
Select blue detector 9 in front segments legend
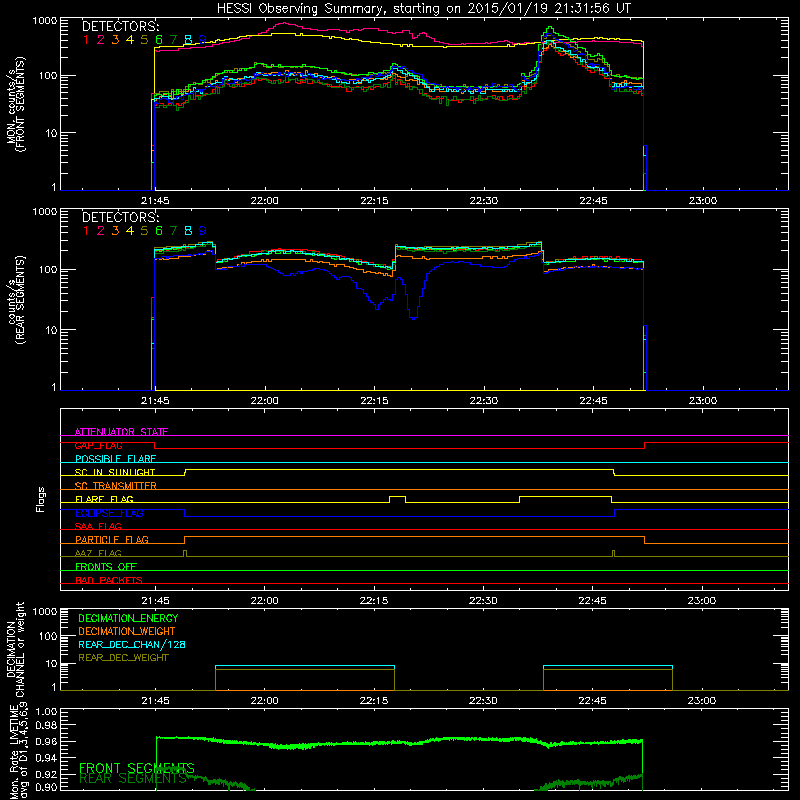pos(203,40)
